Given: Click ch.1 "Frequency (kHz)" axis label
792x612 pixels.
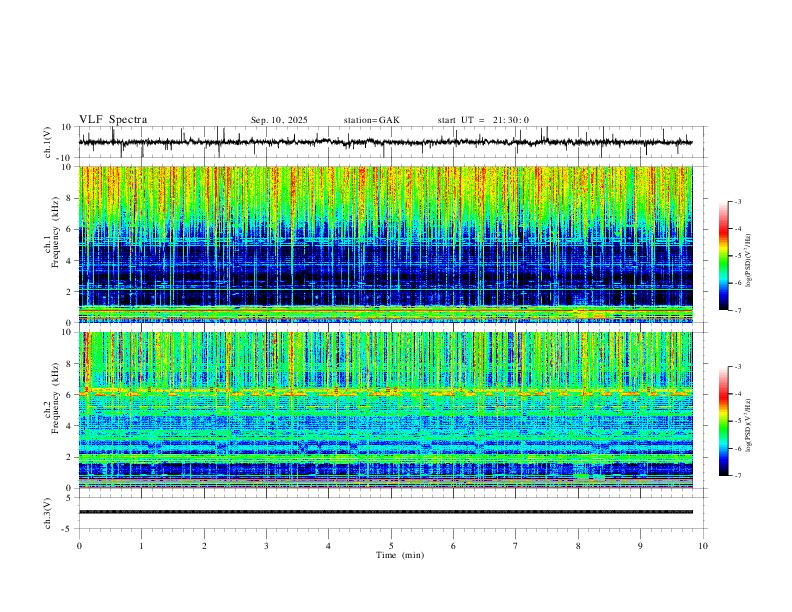Looking at the screenshot, I should [55, 232].
